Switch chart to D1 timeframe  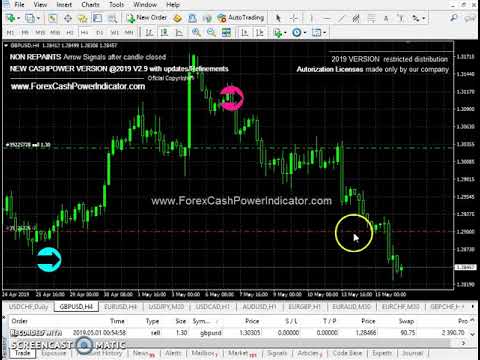click(x=99, y=33)
